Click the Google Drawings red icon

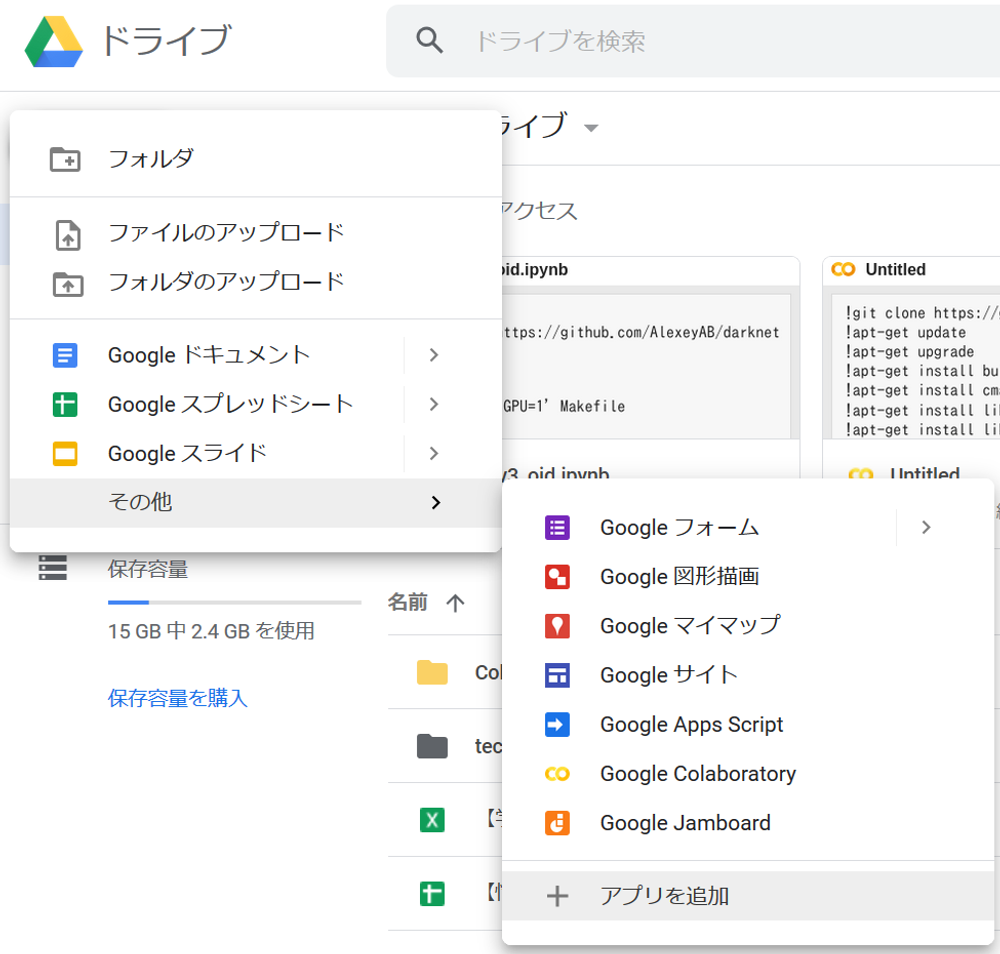coord(557,576)
